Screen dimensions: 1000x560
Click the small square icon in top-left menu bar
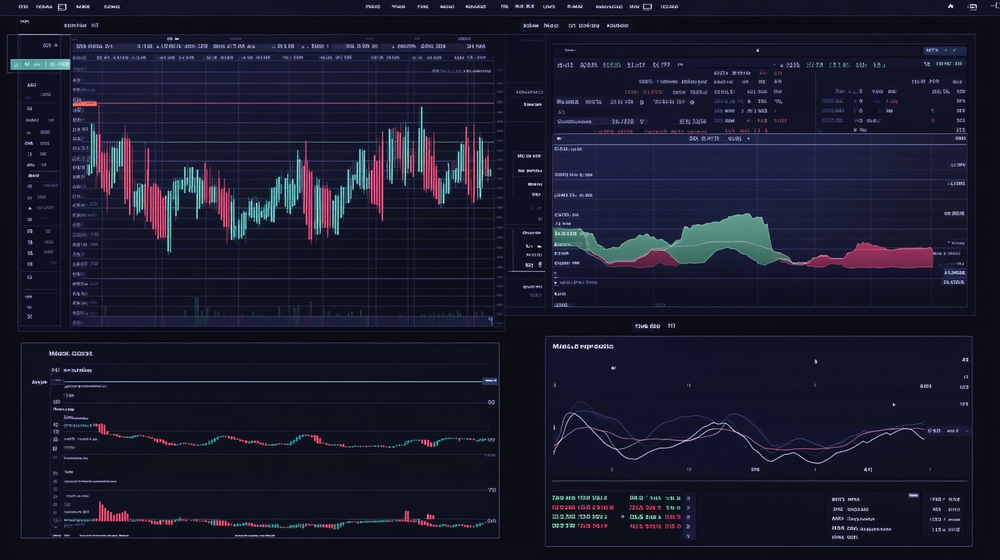click(62, 6)
